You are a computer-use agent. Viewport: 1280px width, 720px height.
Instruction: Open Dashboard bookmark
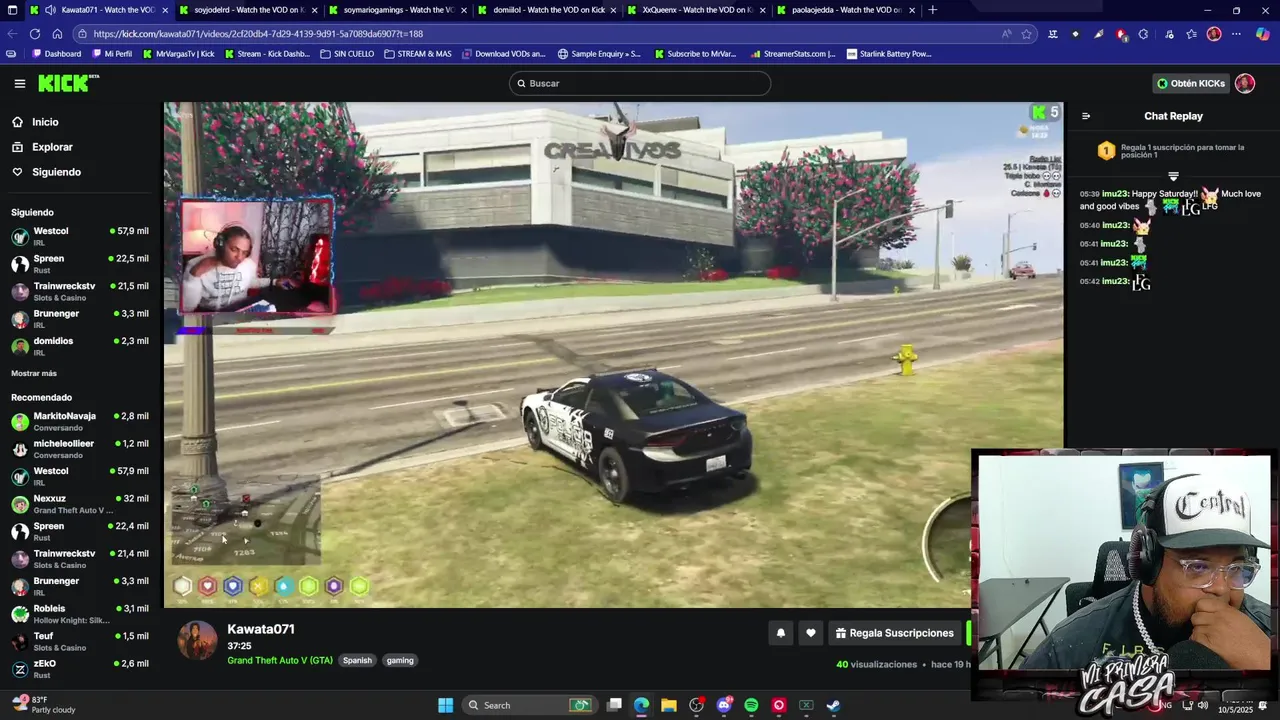[57, 54]
